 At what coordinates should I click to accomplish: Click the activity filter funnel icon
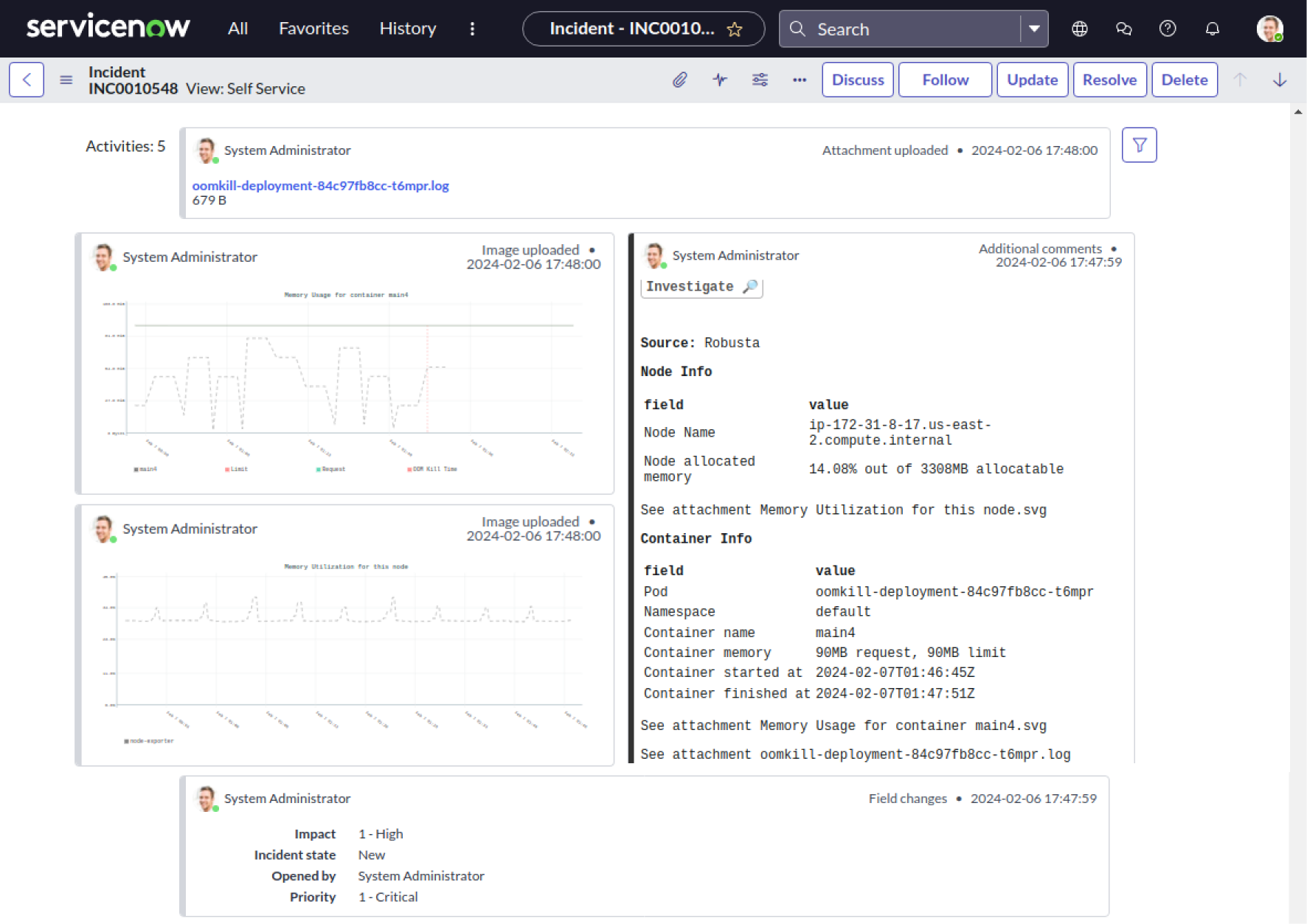pyautogui.click(x=1139, y=145)
